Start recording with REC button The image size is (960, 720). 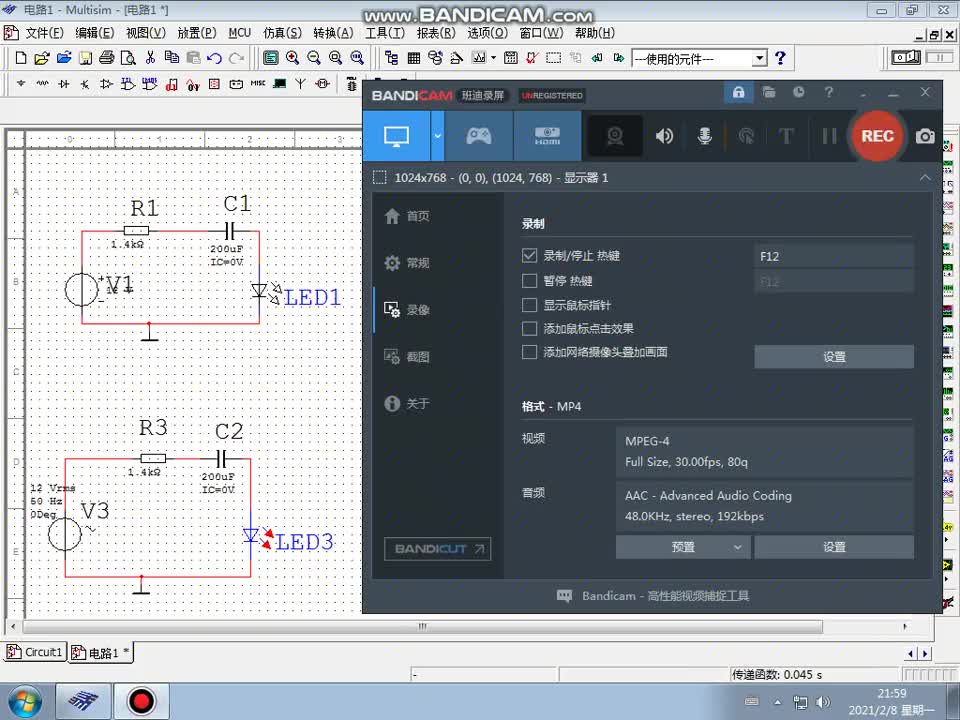[877, 136]
